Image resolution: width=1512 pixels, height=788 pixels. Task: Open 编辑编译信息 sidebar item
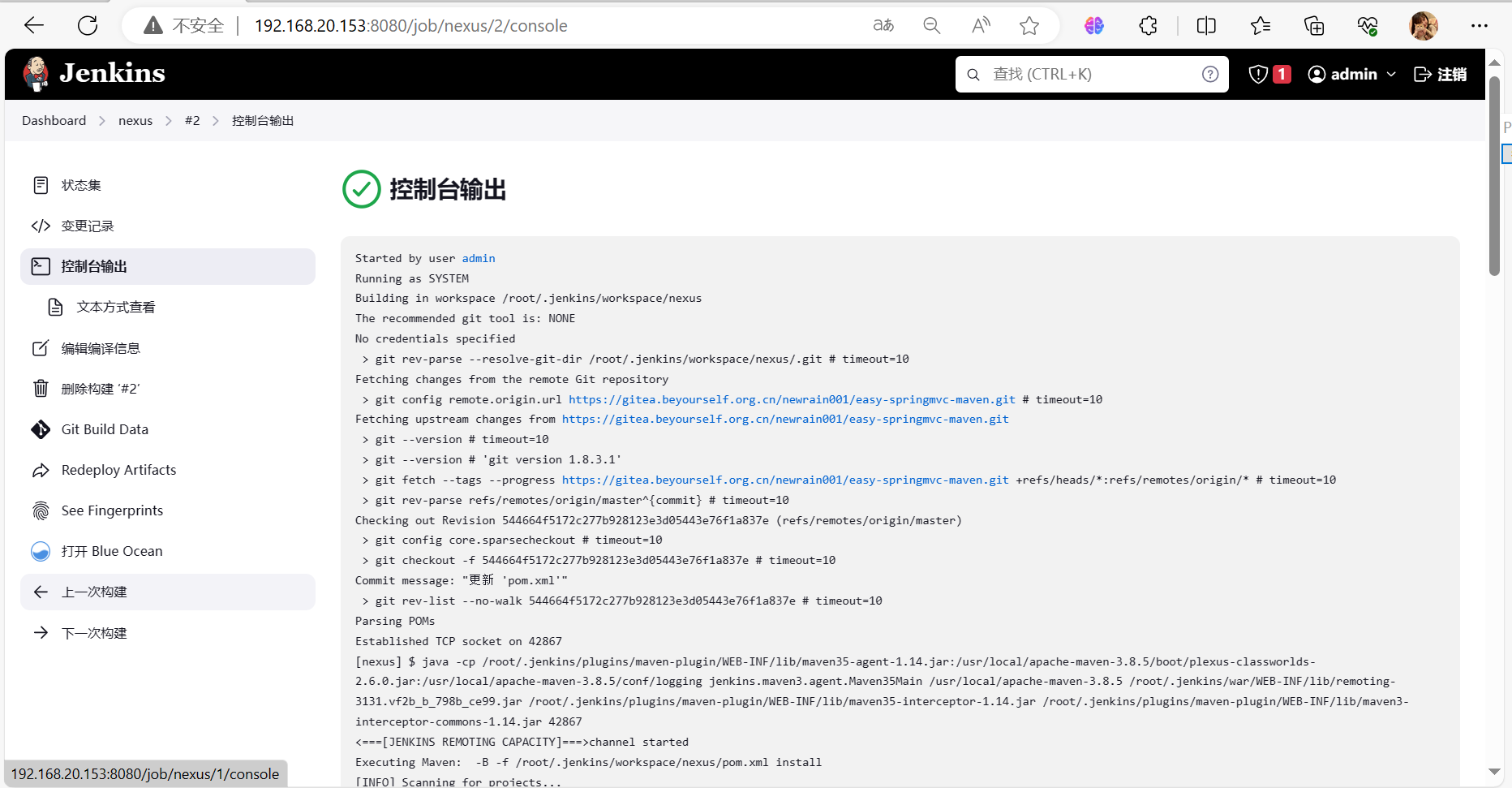[x=168, y=348]
